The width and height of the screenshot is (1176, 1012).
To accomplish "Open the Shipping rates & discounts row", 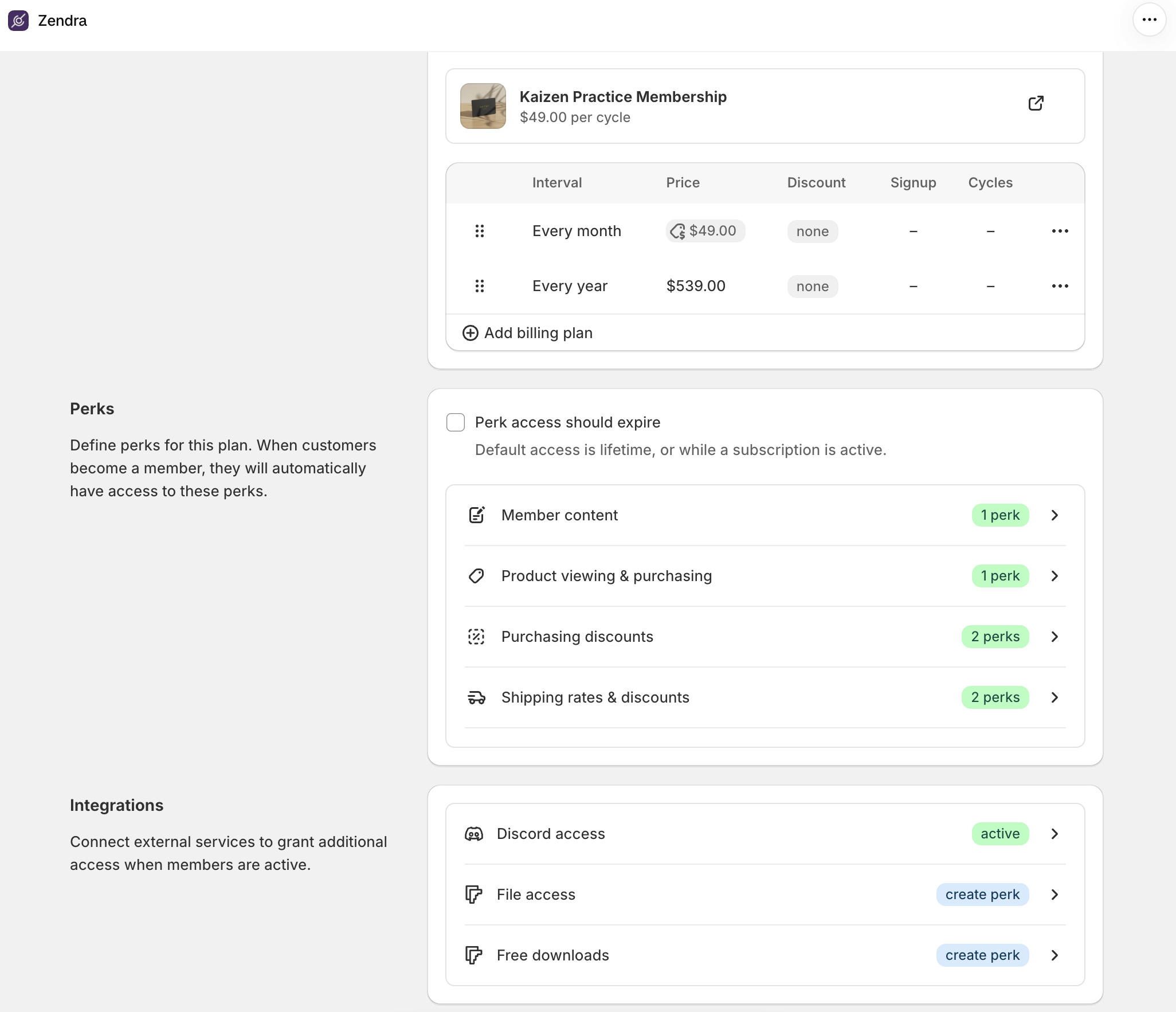I will 765,697.
